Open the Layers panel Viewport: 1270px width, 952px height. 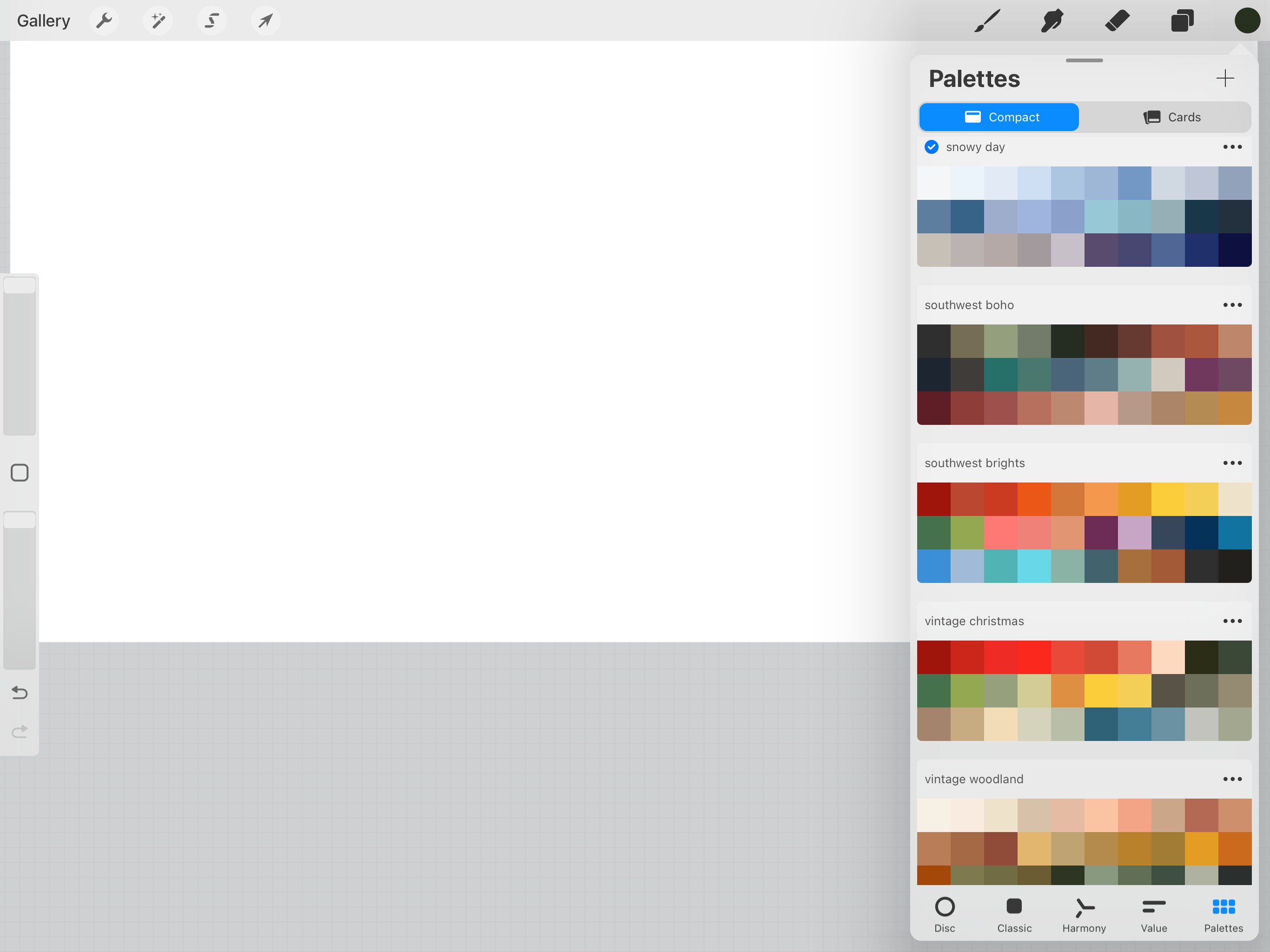[x=1183, y=20]
